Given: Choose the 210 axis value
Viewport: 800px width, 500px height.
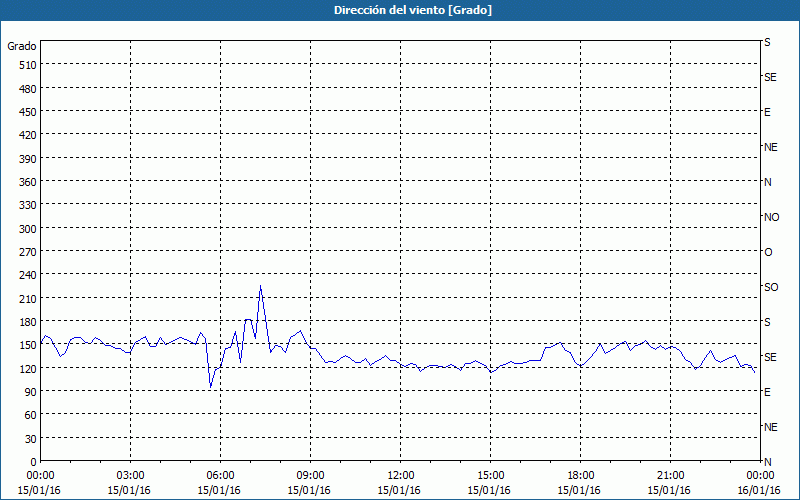Looking at the screenshot, I should point(29,299).
